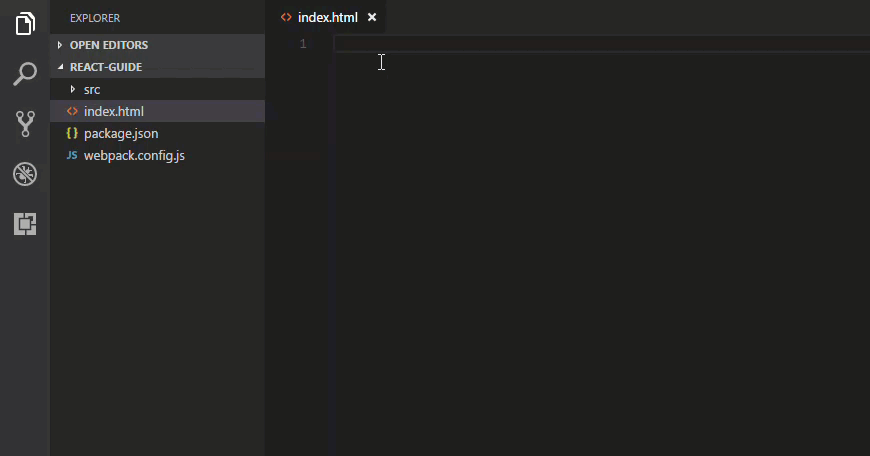Expand the src folder arrow

(73, 89)
